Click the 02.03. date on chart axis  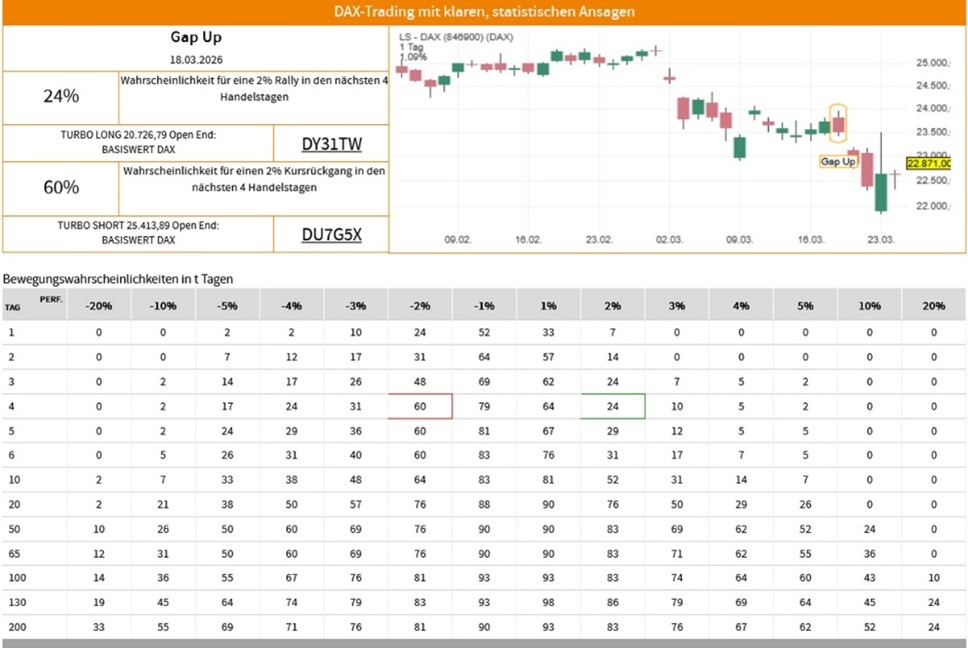[669, 240]
